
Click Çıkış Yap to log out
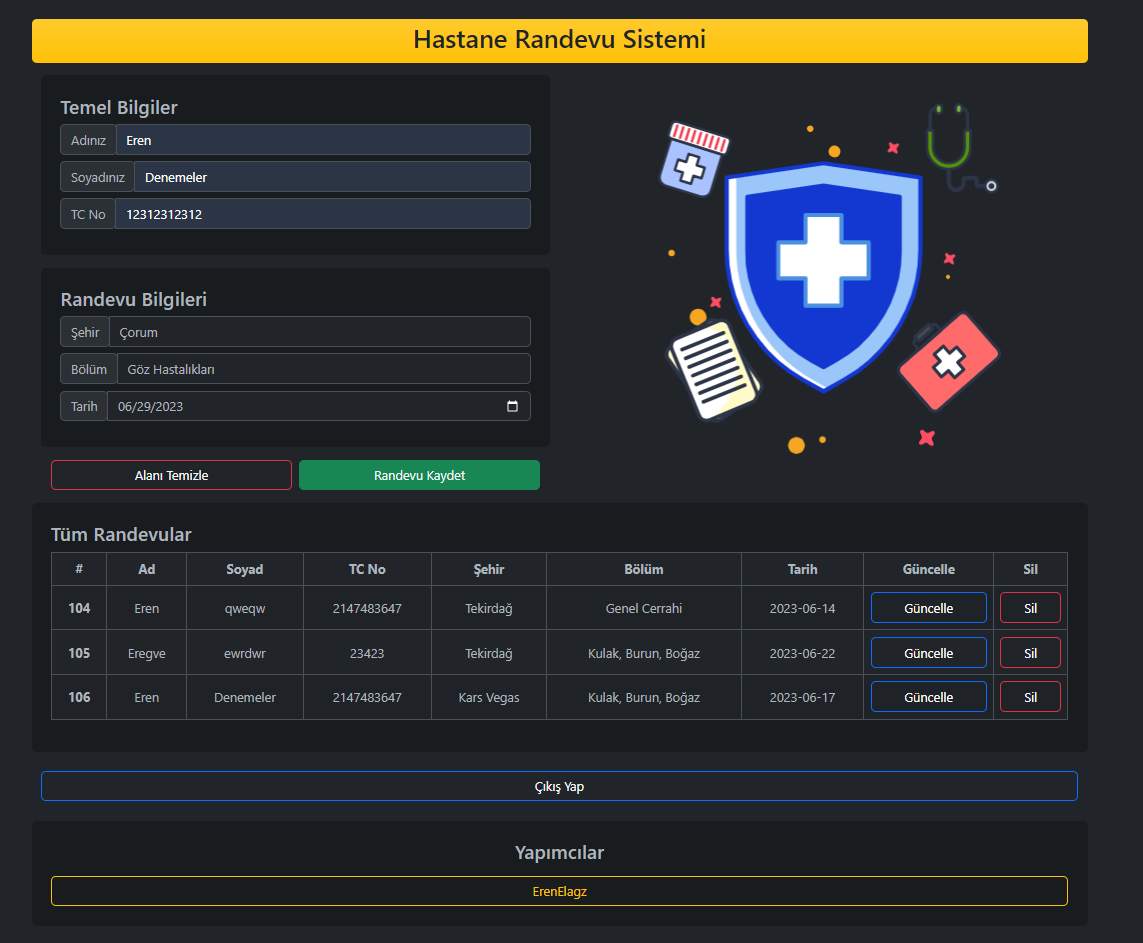[x=559, y=786]
